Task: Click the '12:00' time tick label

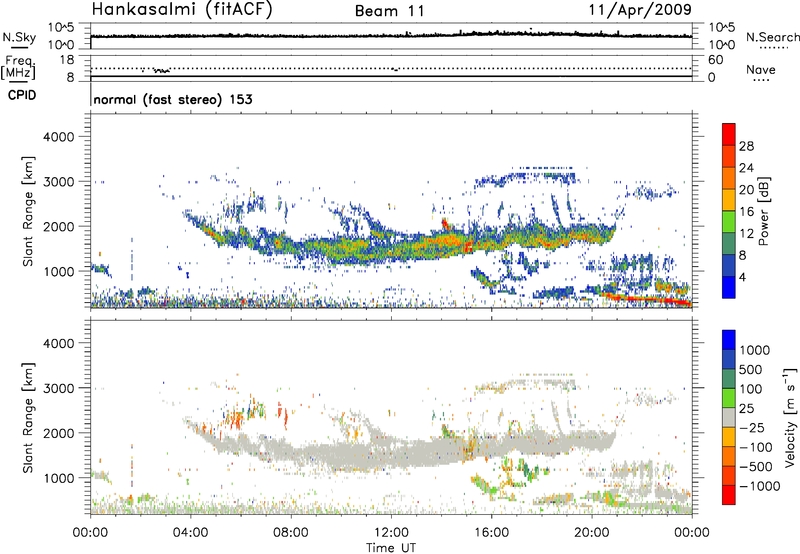Action: [x=391, y=533]
